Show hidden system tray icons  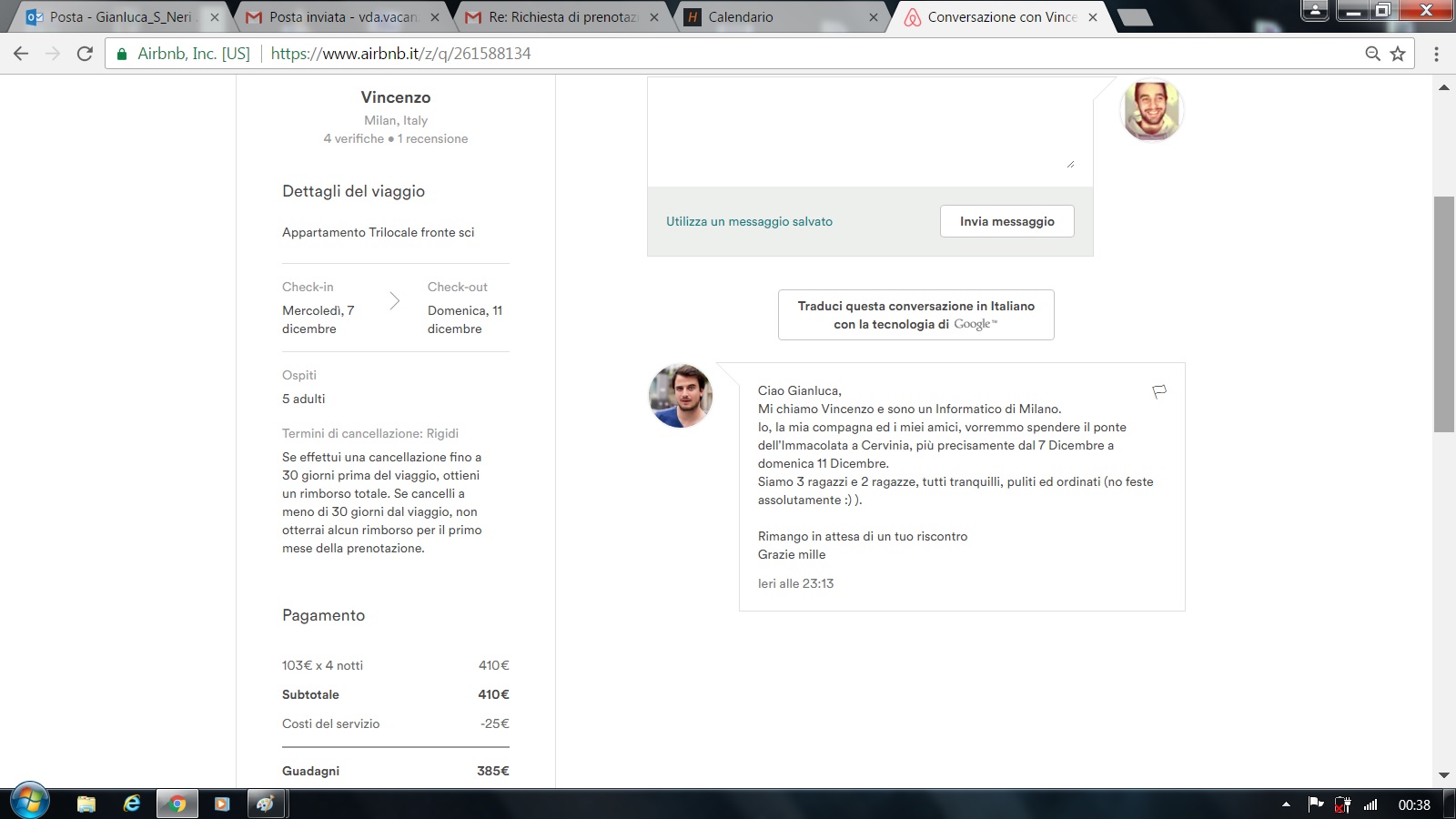1286,804
